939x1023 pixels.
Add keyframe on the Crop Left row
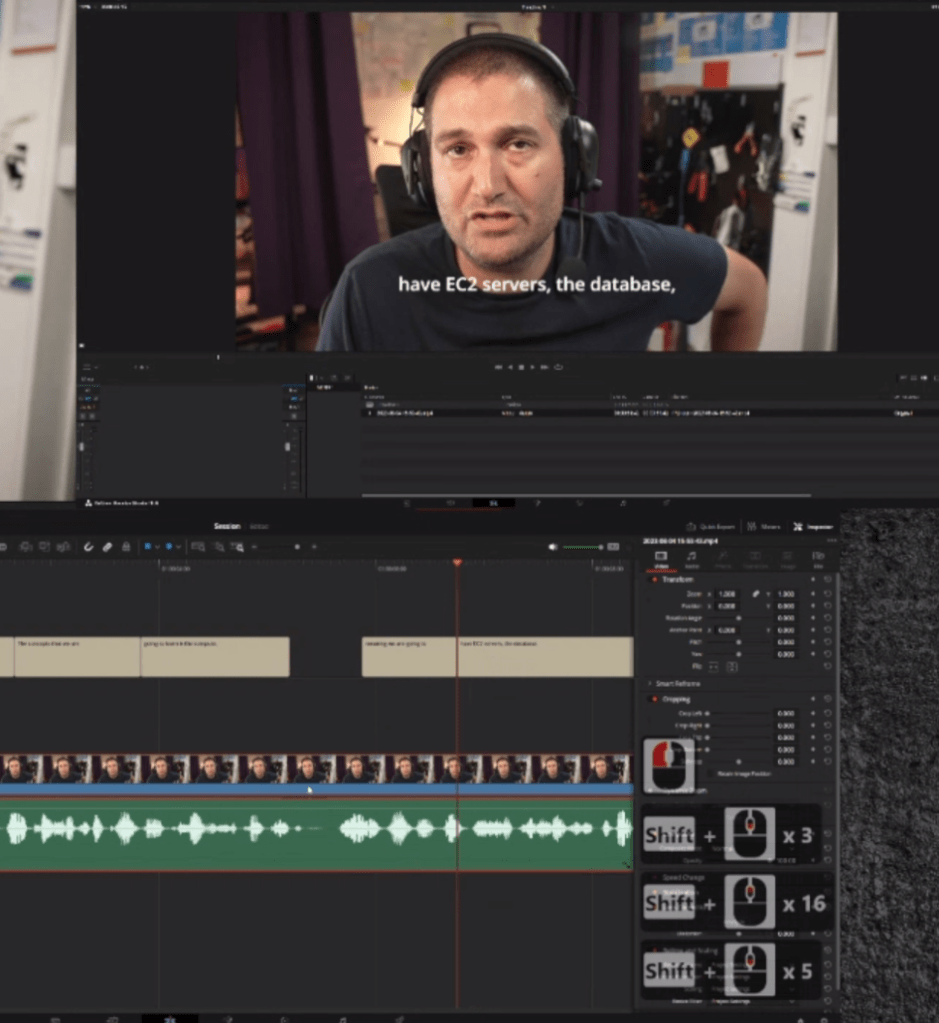tap(813, 714)
